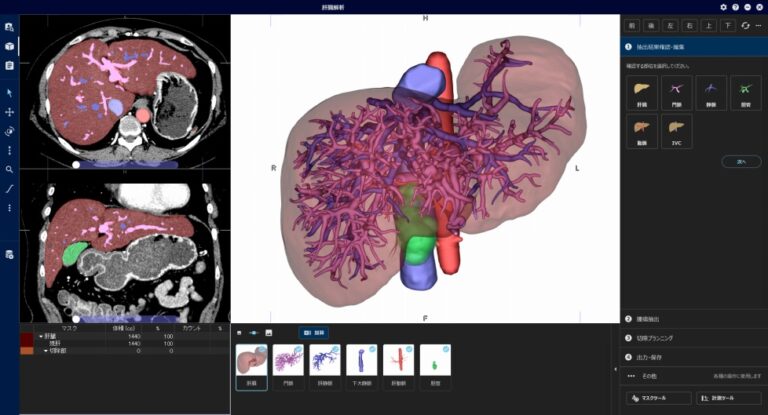Select the arrow pointer tool in left sidebar
The width and height of the screenshot is (768, 415).
(9, 92)
